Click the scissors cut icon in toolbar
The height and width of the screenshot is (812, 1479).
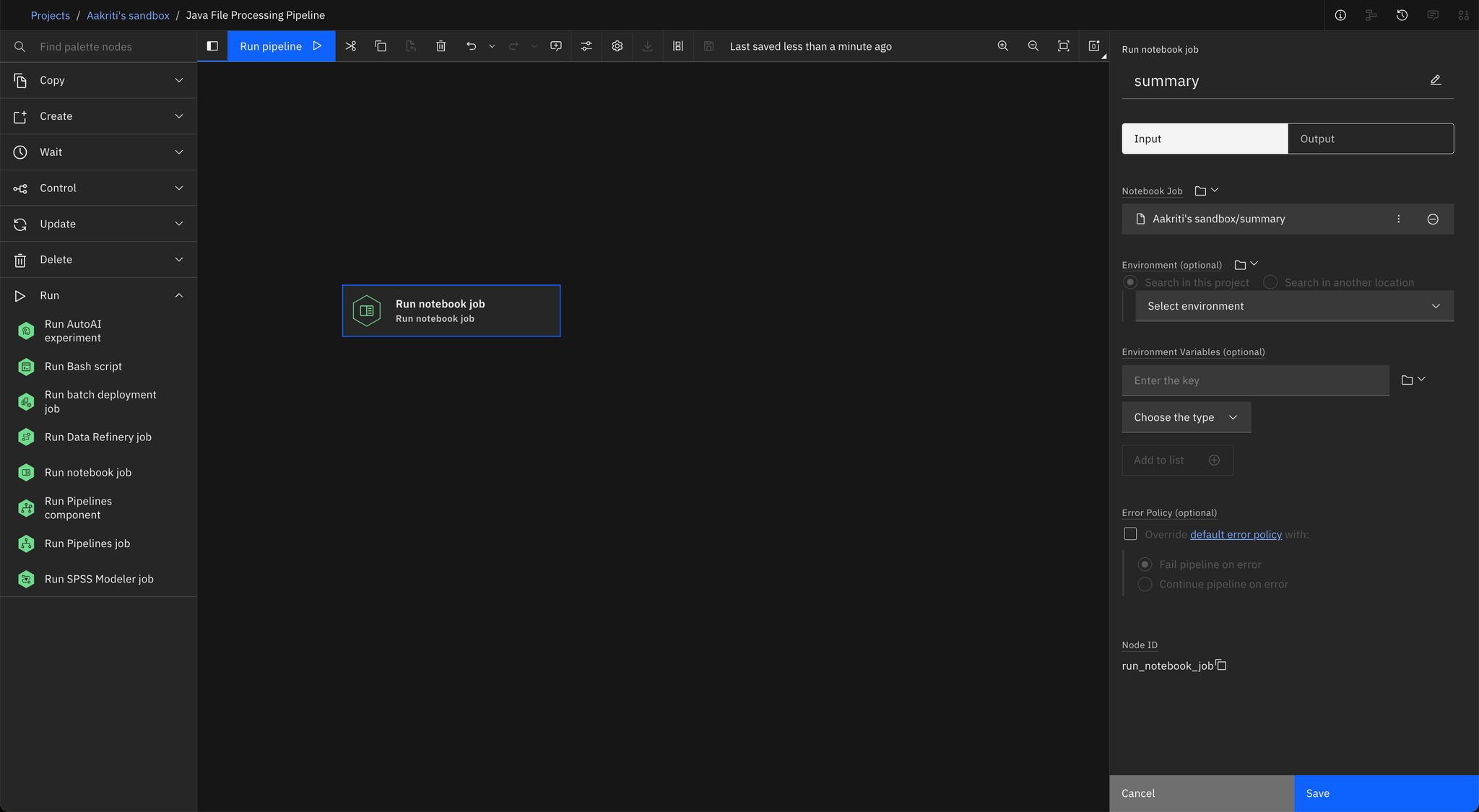click(351, 45)
